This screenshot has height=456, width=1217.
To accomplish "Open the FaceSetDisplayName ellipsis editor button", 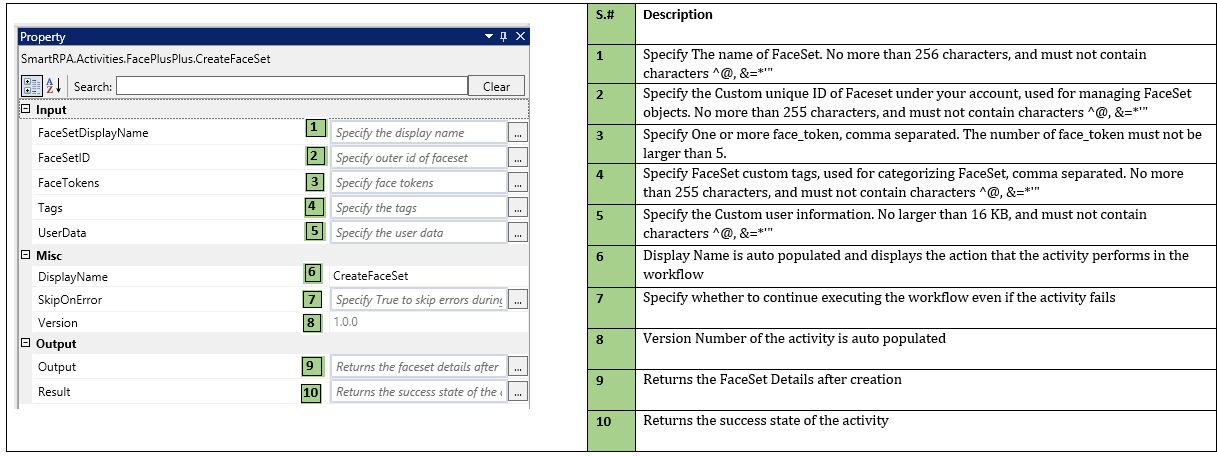I will point(517,133).
